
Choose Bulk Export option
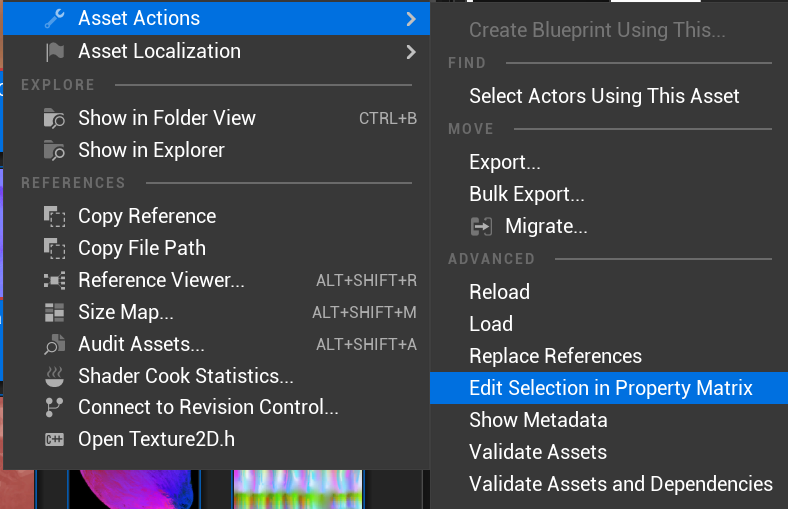[526, 194]
